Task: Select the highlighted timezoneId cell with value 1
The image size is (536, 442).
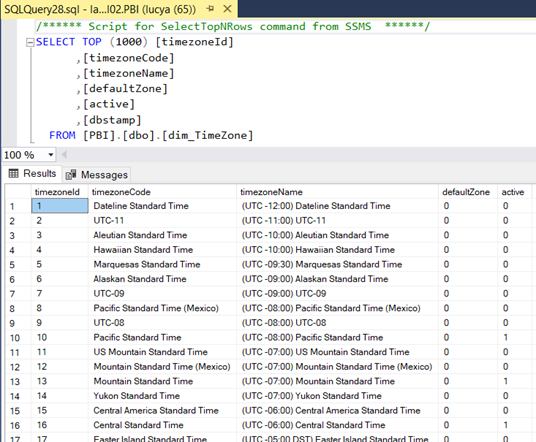Action: [60, 206]
